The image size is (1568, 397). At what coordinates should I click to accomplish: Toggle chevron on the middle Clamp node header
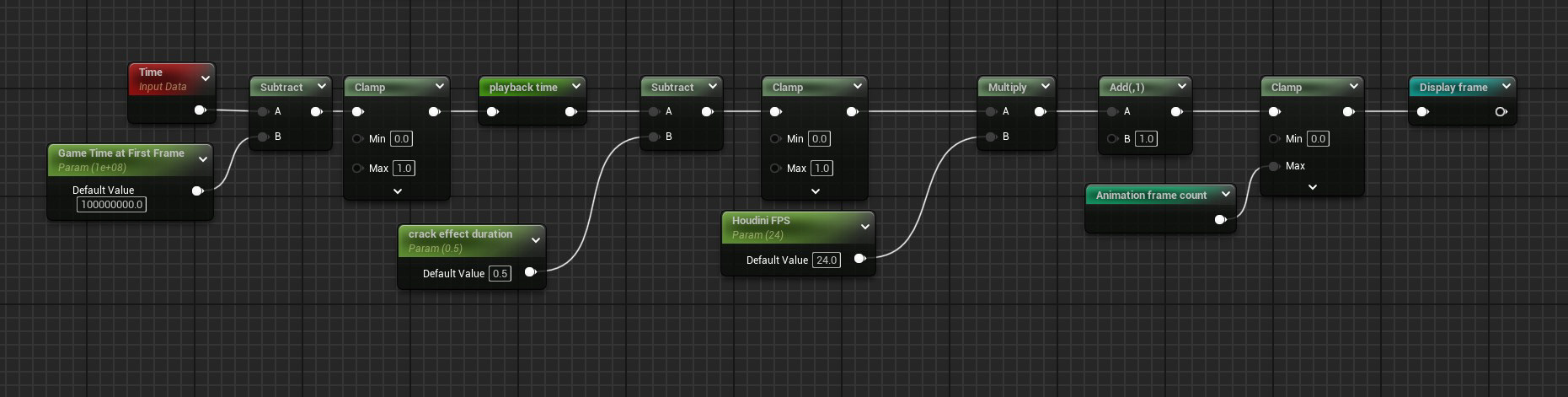click(857, 86)
